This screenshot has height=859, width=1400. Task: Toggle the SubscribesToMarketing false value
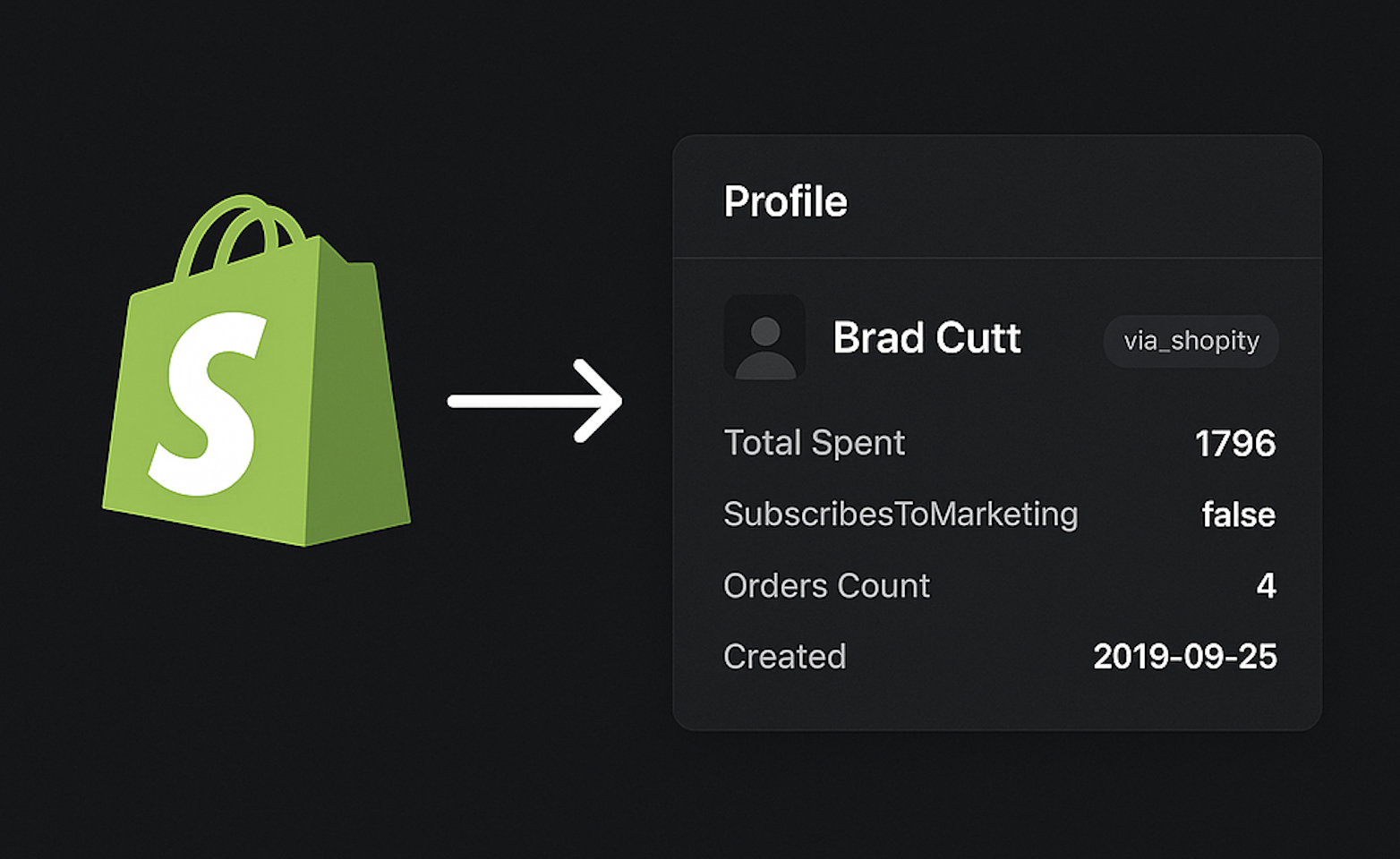pyautogui.click(x=1239, y=515)
